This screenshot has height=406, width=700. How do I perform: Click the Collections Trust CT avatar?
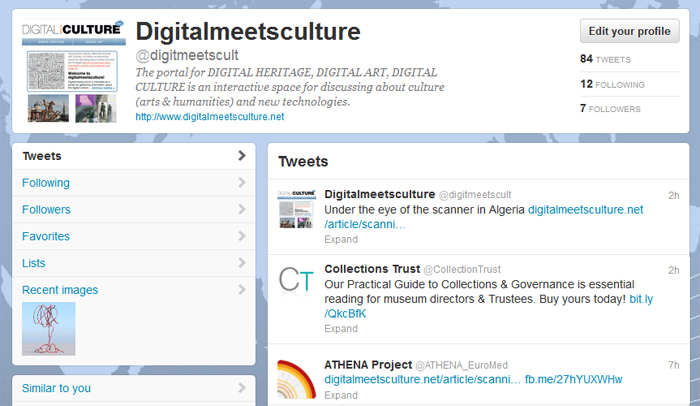(x=296, y=284)
